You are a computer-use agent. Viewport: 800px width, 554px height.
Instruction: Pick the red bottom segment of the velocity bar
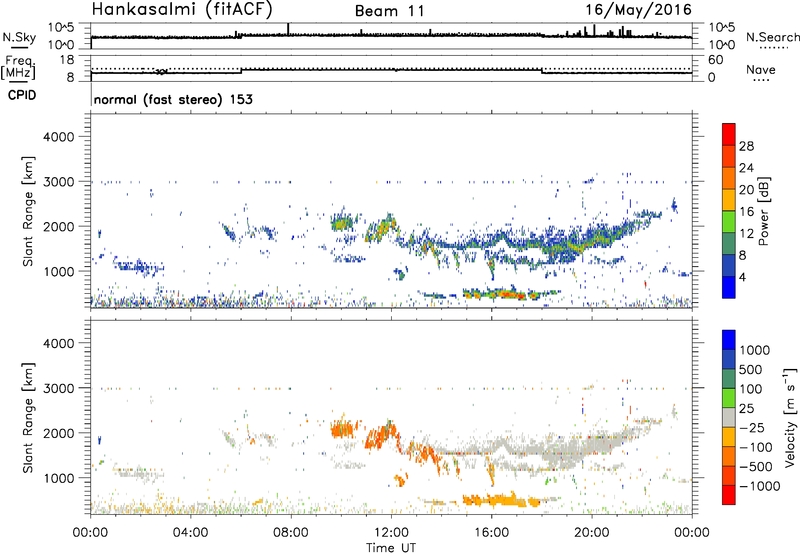tap(729, 495)
